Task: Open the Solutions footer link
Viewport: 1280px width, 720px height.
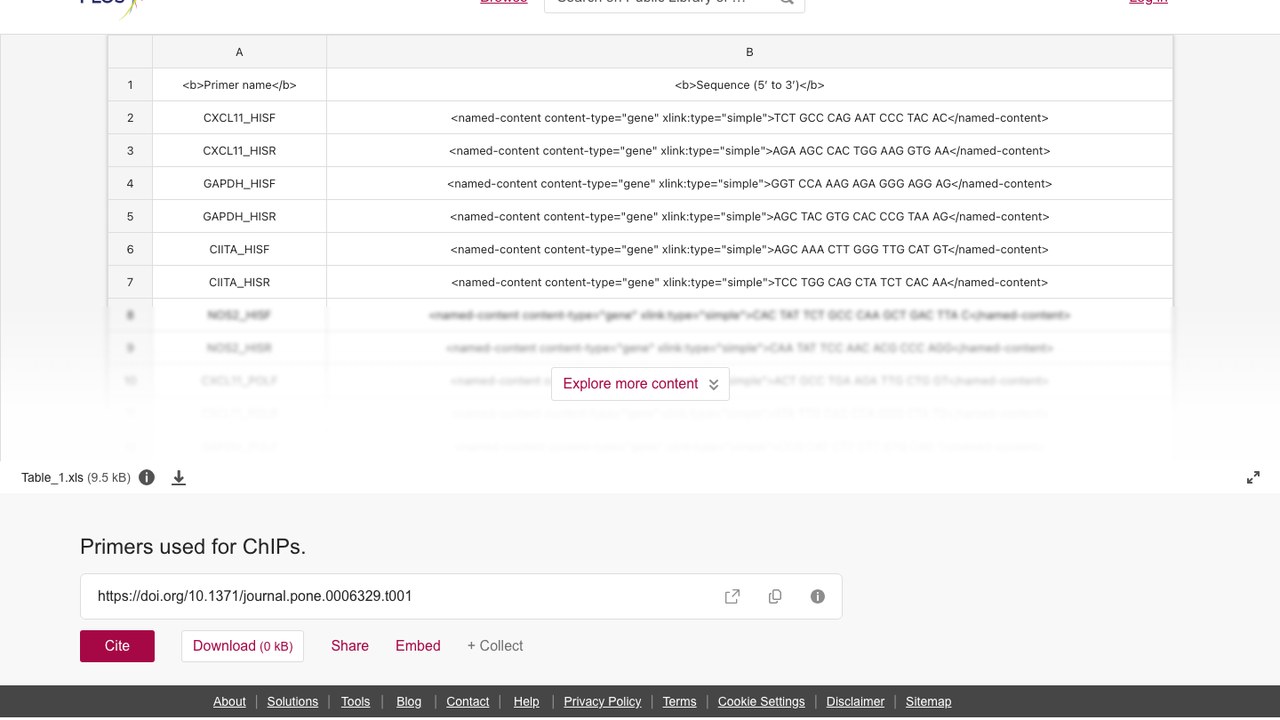Action: tap(293, 702)
